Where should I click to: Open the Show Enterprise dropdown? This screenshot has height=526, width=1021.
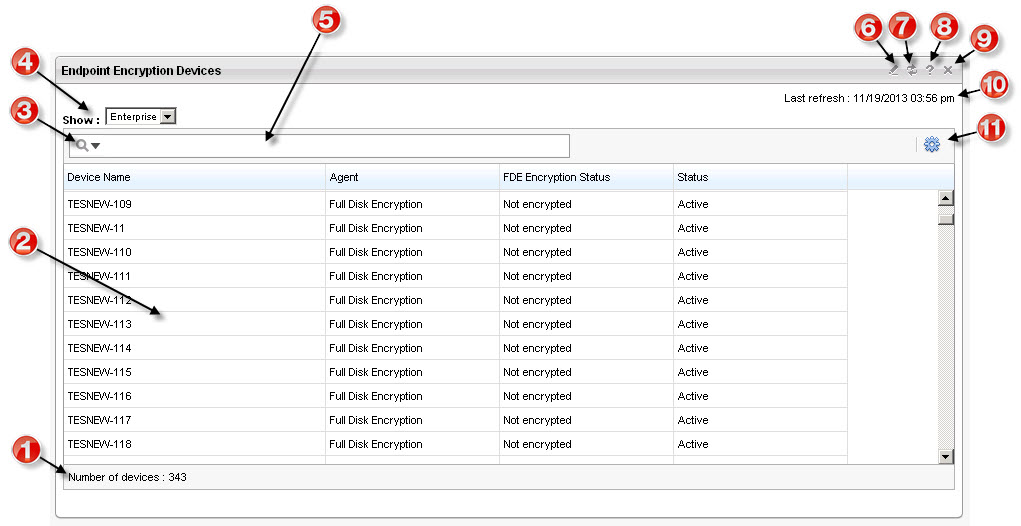click(140, 117)
